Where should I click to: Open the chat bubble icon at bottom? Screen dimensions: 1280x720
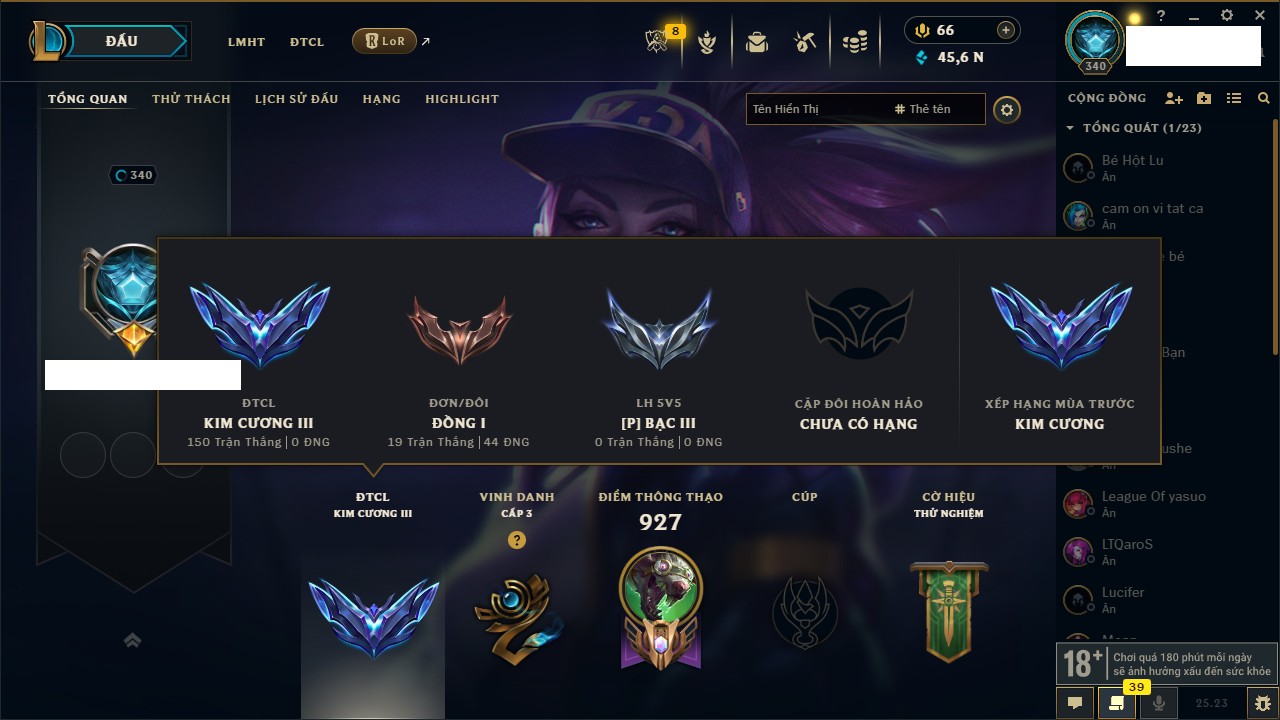(x=1075, y=703)
